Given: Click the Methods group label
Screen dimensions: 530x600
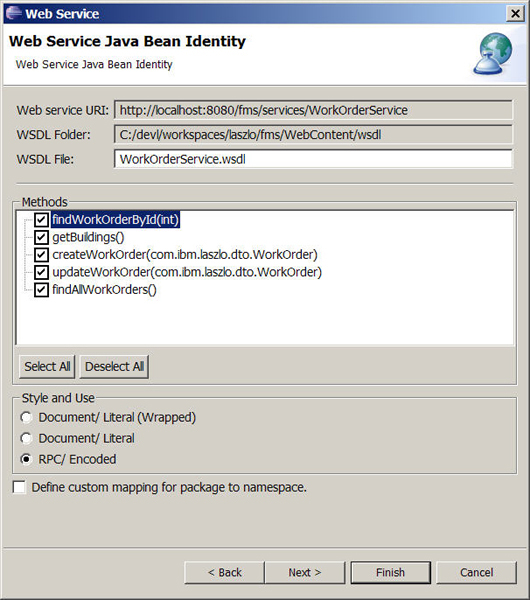Looking at the screenshot, I should click(44, 202).
